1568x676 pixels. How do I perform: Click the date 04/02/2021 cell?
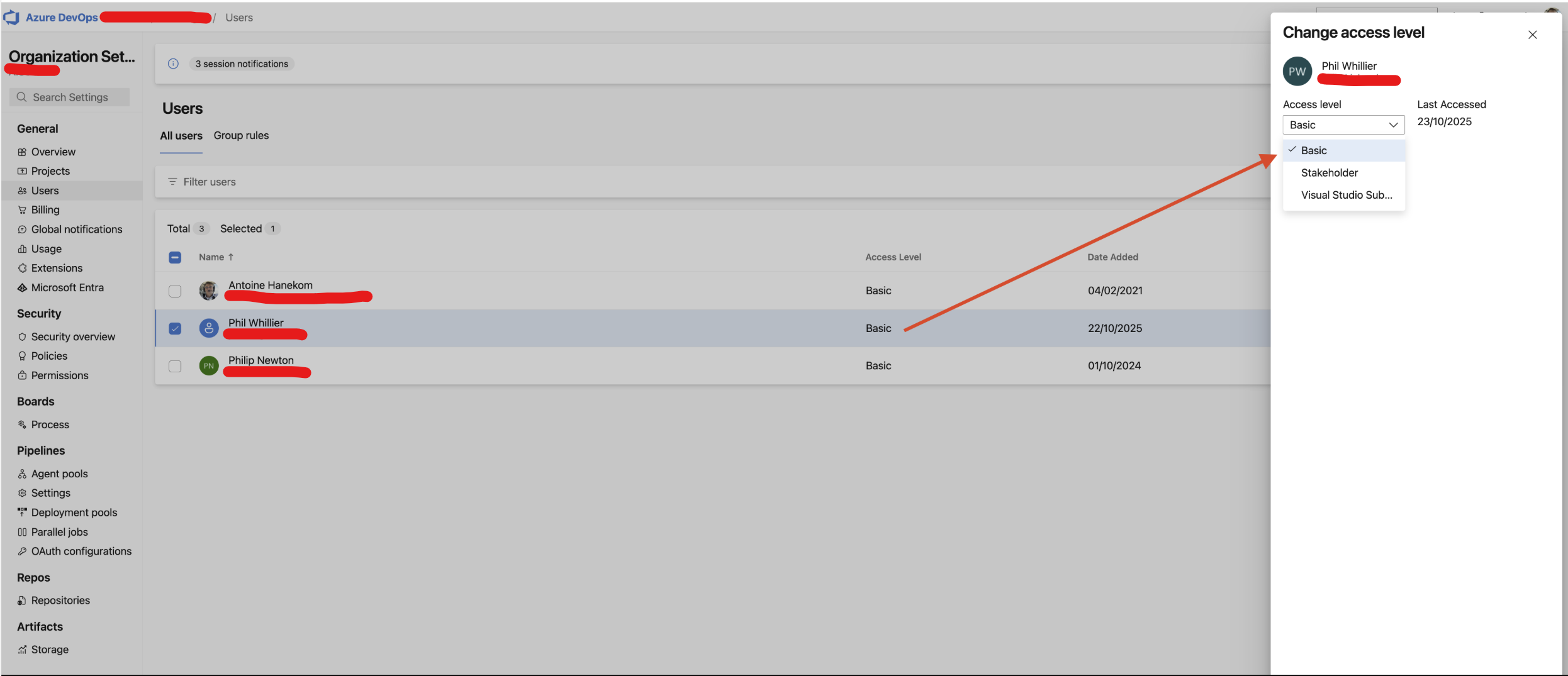click(x=1115, y=291)
